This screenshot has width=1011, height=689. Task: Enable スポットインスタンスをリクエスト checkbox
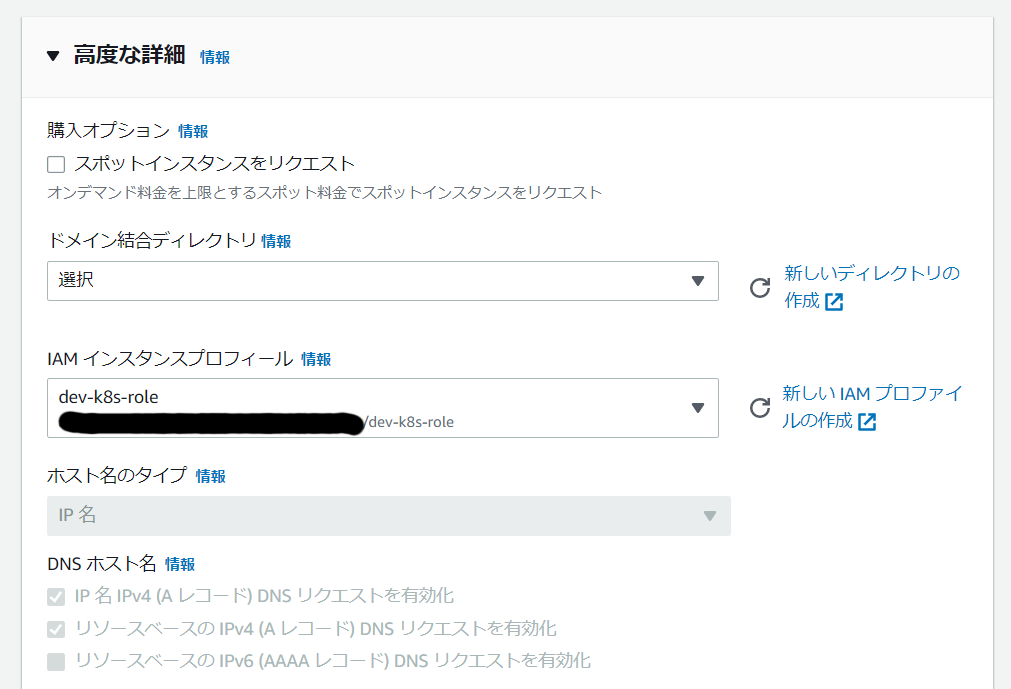[x=56, y=165]
